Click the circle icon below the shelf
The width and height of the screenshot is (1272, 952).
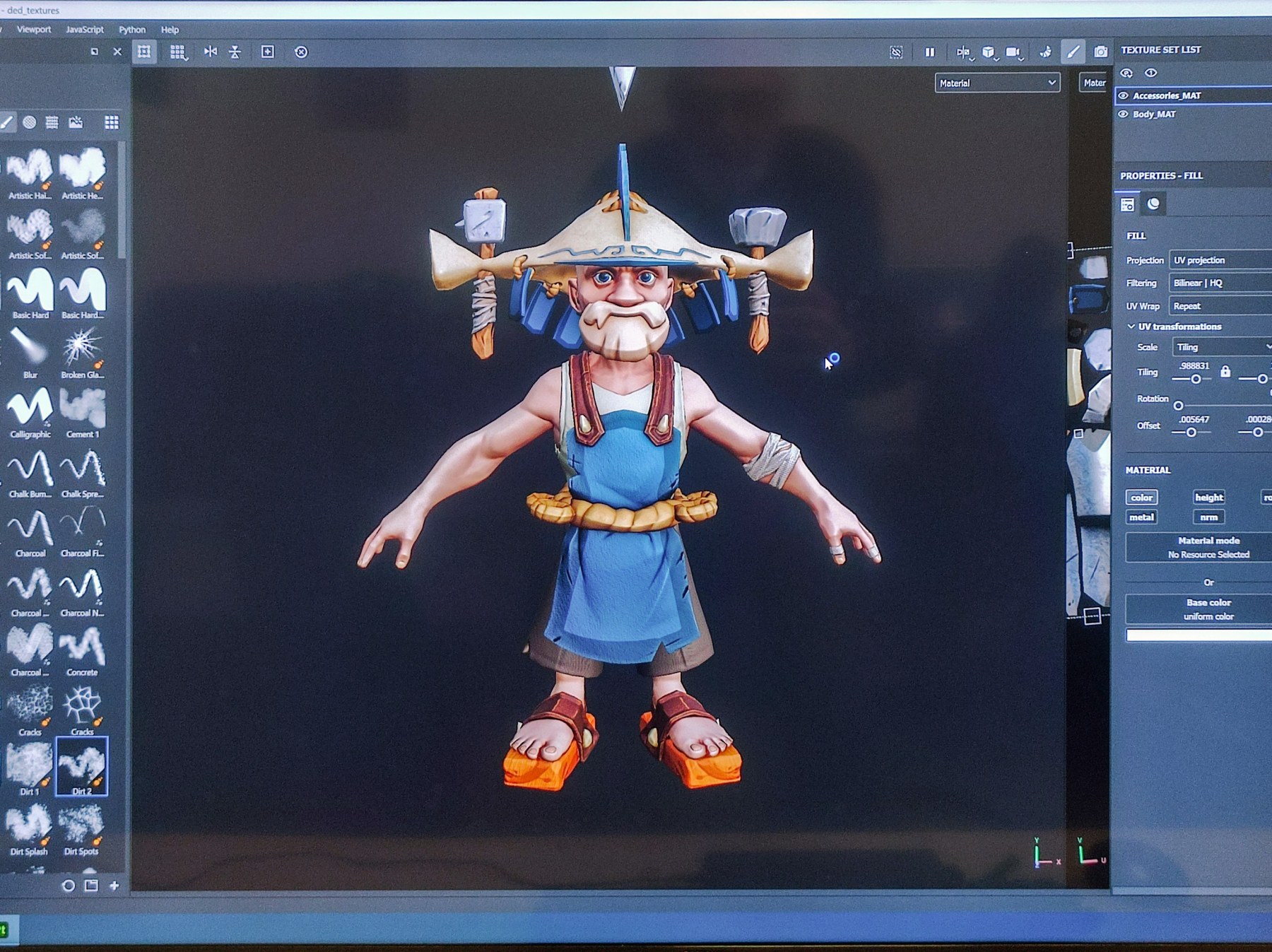pyautogui.click(x=69, y=886)
